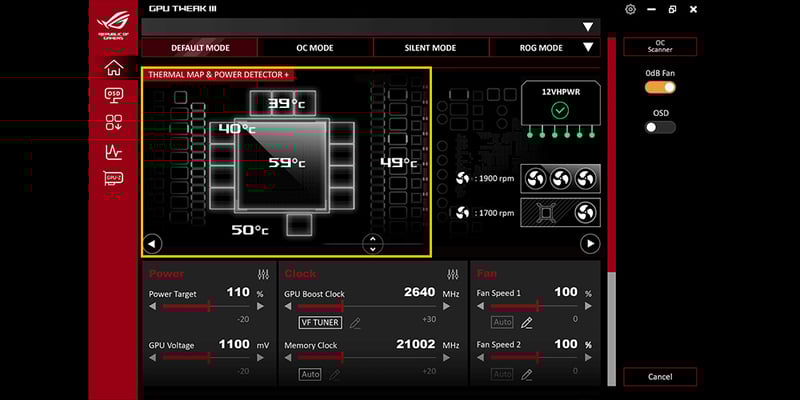800x400 pixels.
Task: Edit Fan Speed 1 curve with pencil icon
Action: (527, 322)
